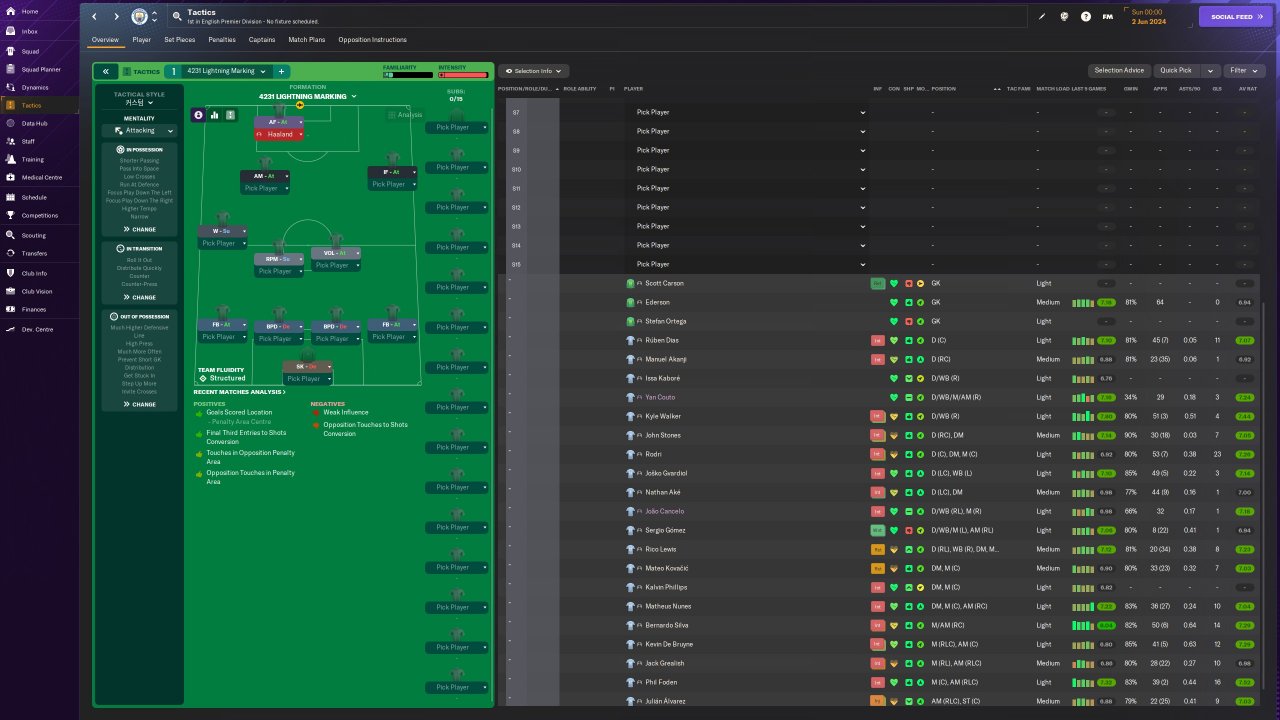Switch to the Match Plans tab
This screenshot has width=1280, height=720.
[x=307, y=40]
